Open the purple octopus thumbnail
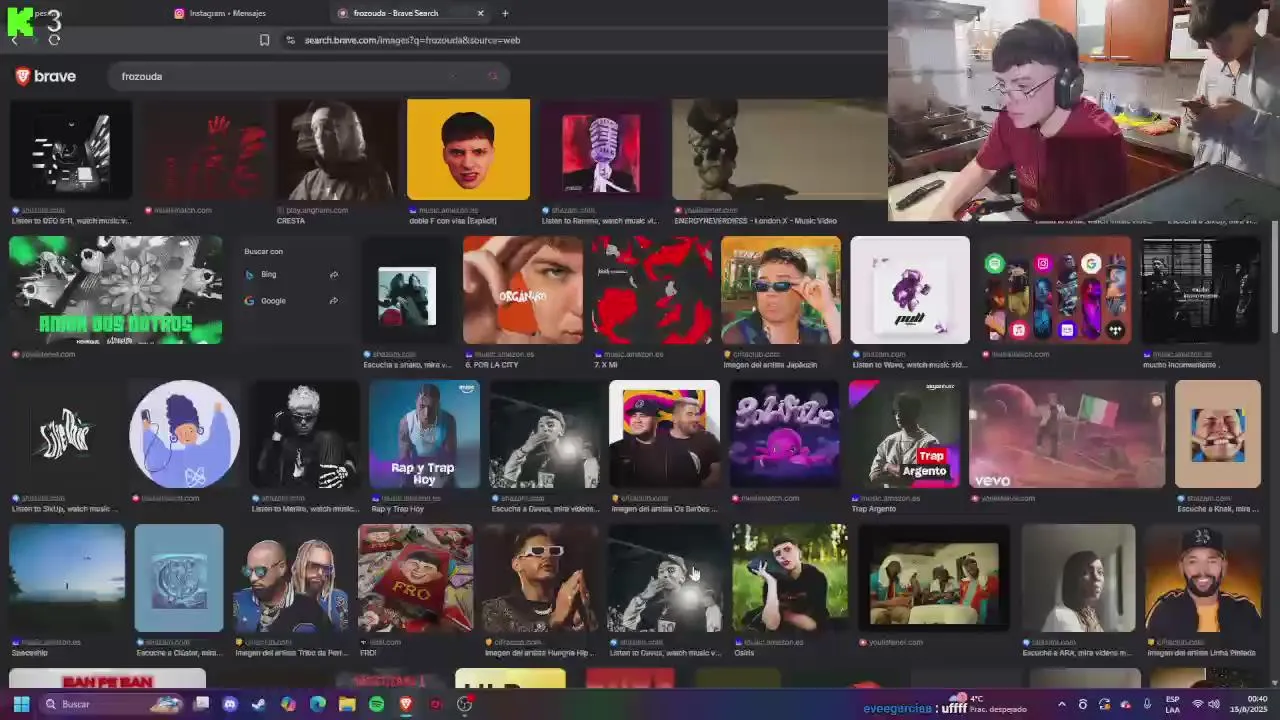This screenshot has height=720, width=1280. click(x=784, y=434)
